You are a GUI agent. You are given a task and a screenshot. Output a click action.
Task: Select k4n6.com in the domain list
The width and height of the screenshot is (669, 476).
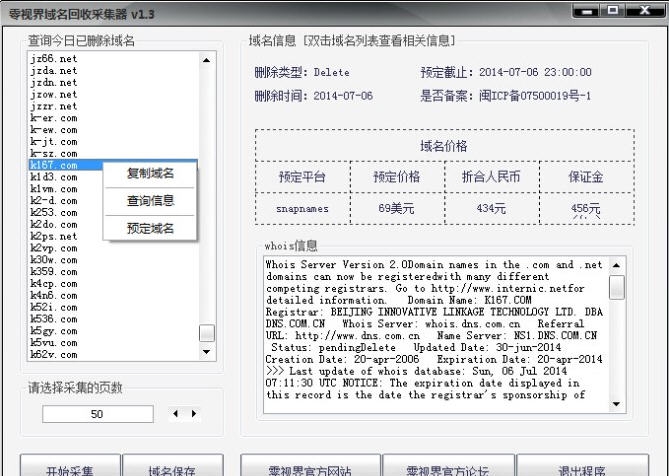point(54,296)
